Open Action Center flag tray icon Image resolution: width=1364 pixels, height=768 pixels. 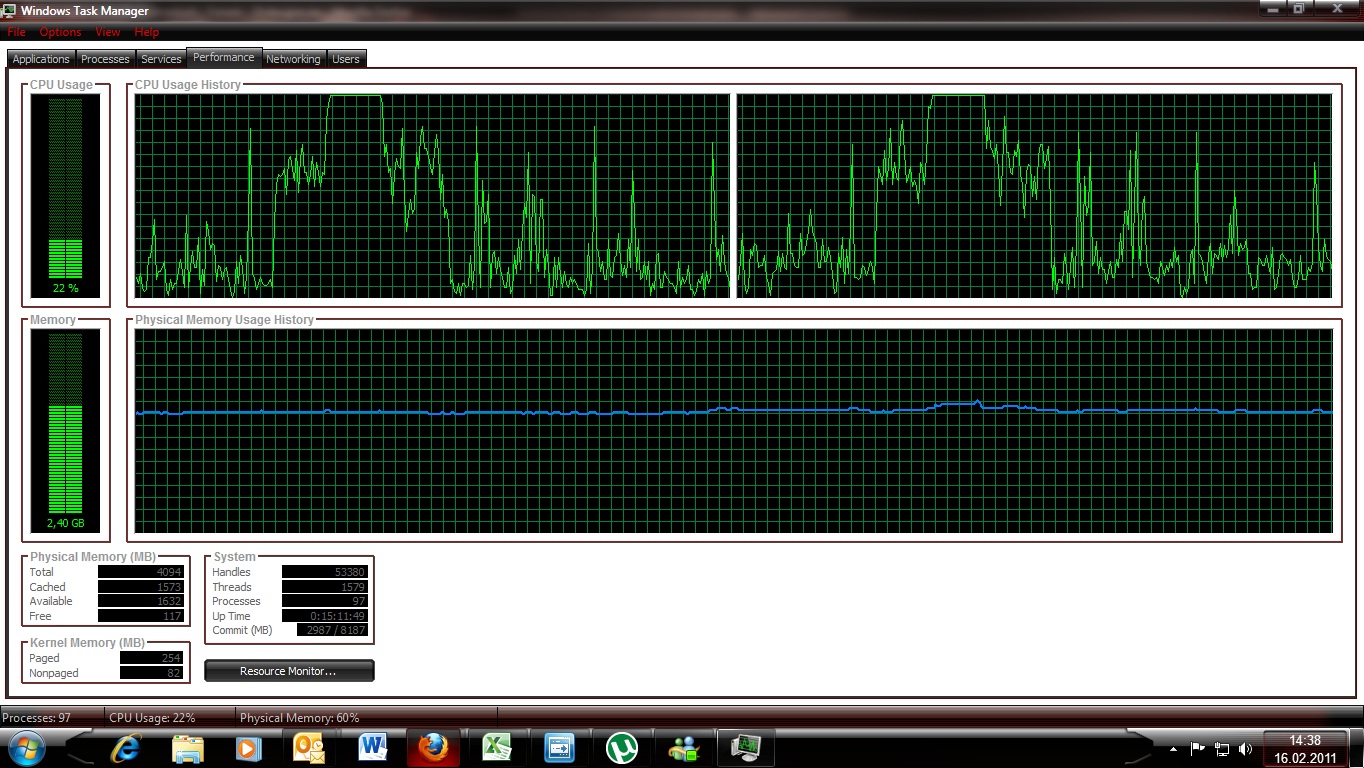tap(1197, 748)
